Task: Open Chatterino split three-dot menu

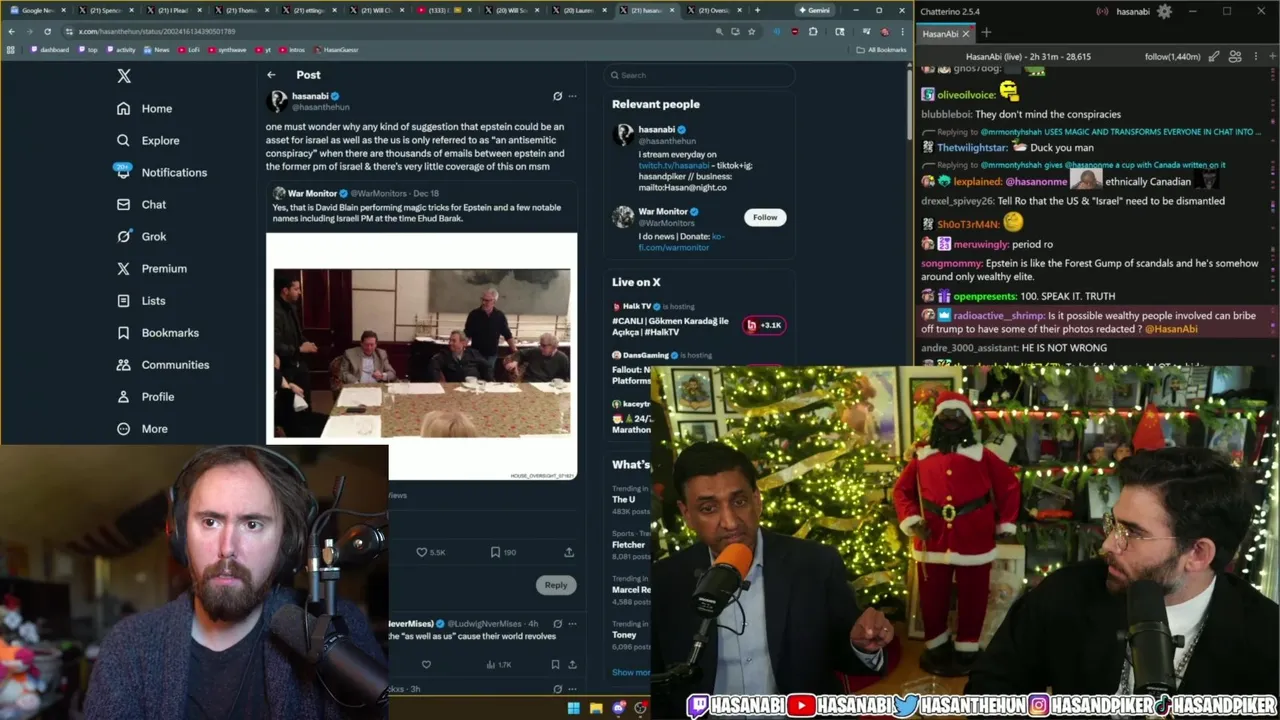Action: point(1254,57)
